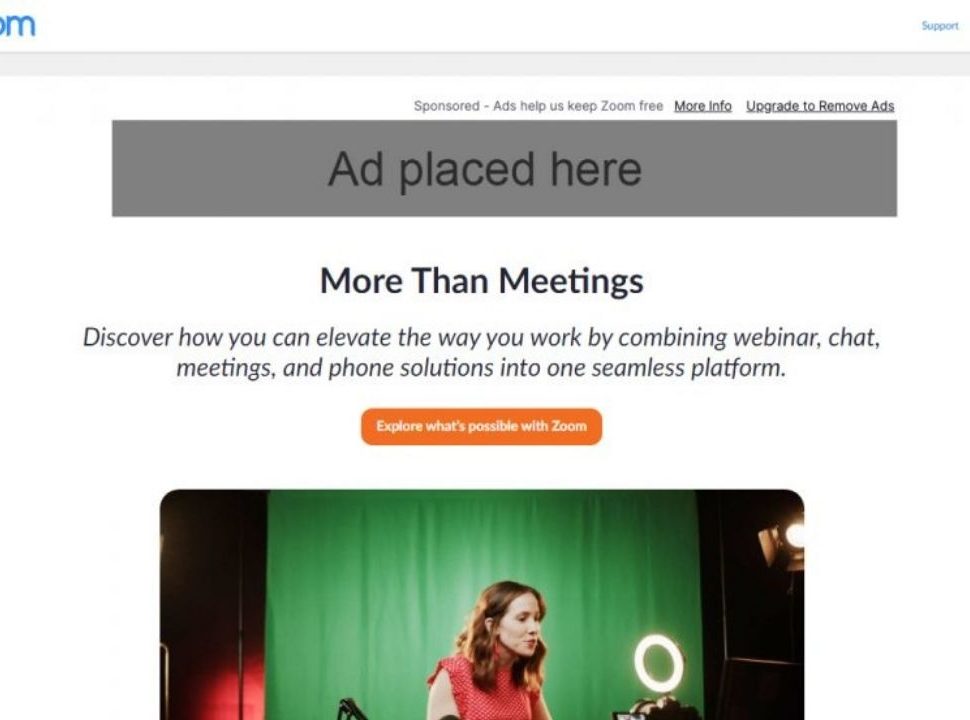The width and height of the screenshot is (970, 720).
Task: Click the 'Ad placed here' banner
Action: (x=504, y=168)
